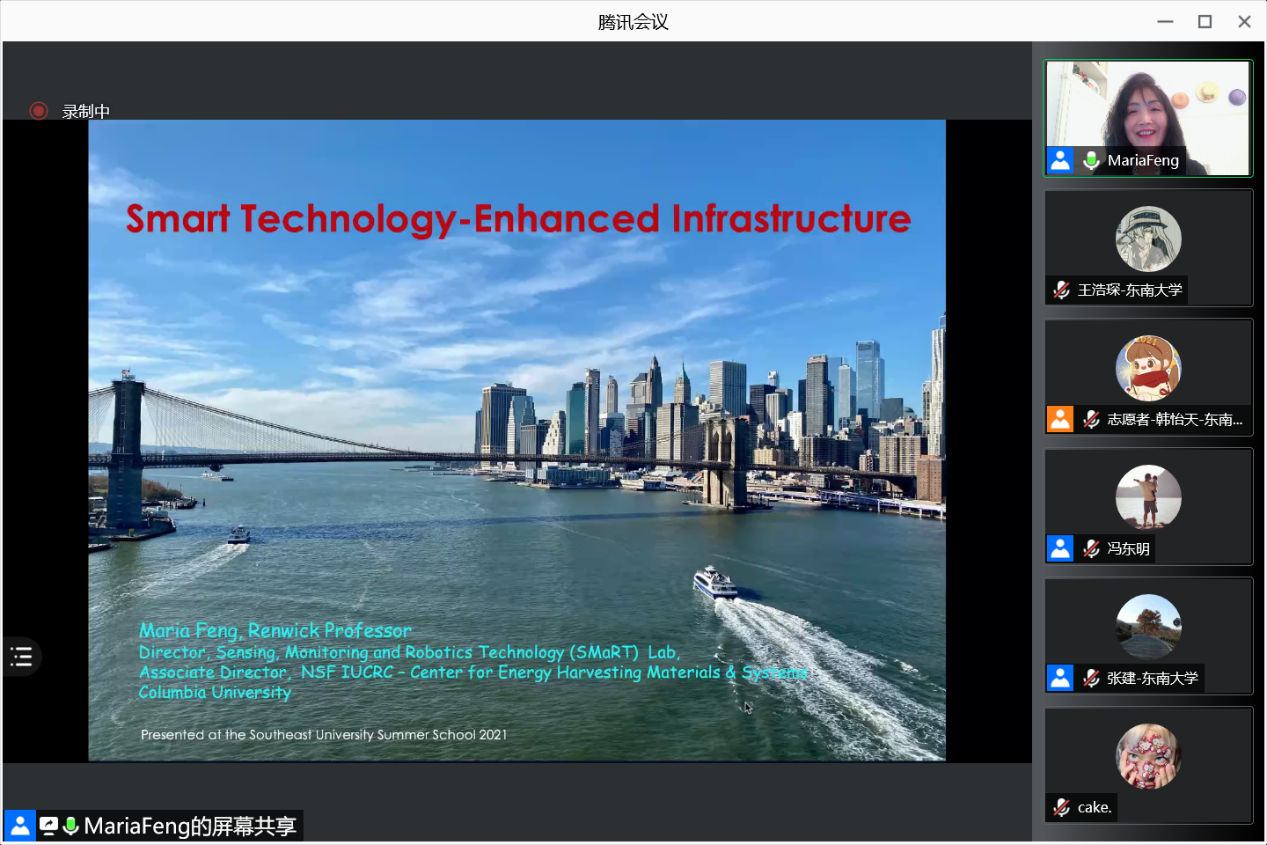The image size is (1267, 845).
Task: Click the green microphone in the screen-share label
Action: 71,826
